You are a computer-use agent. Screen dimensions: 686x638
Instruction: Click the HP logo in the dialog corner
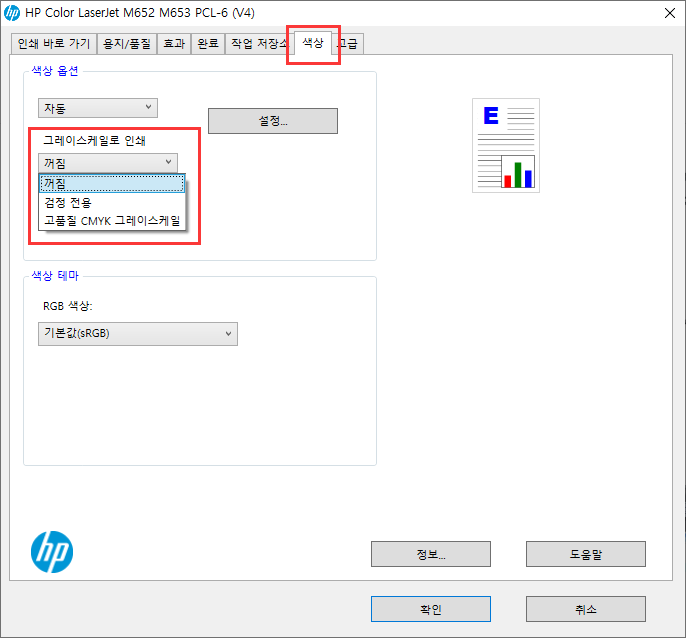(x=52, y=552)
